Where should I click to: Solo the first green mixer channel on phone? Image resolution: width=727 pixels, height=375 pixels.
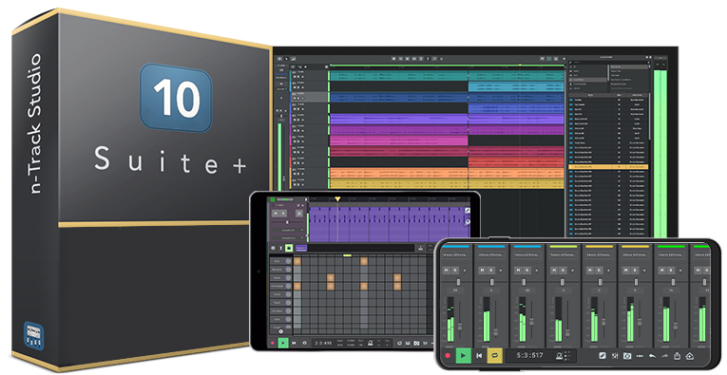pos(672,270)
